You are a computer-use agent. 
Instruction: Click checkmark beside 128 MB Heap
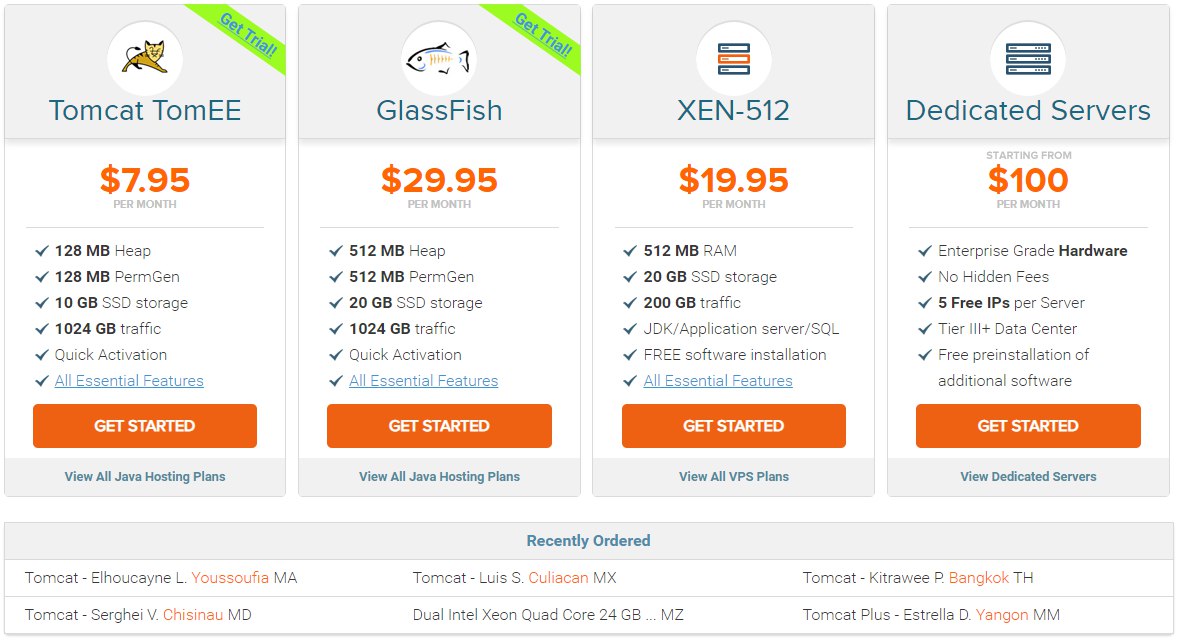pos(42,251)
